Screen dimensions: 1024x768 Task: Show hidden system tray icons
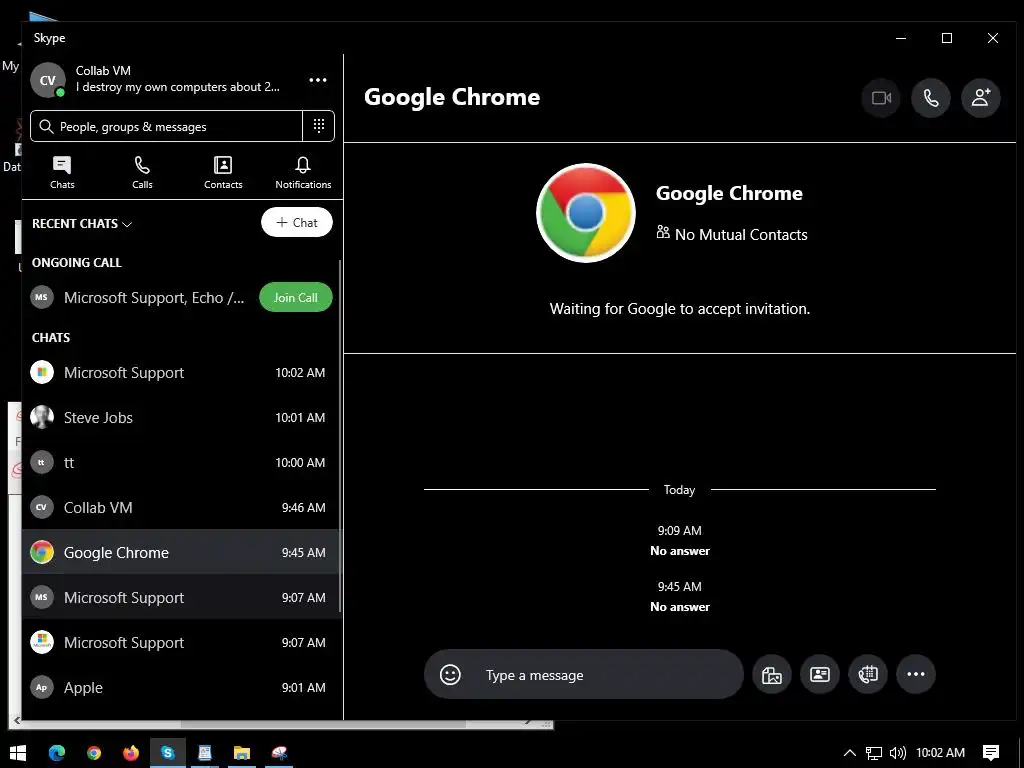(x=850, y=753)
